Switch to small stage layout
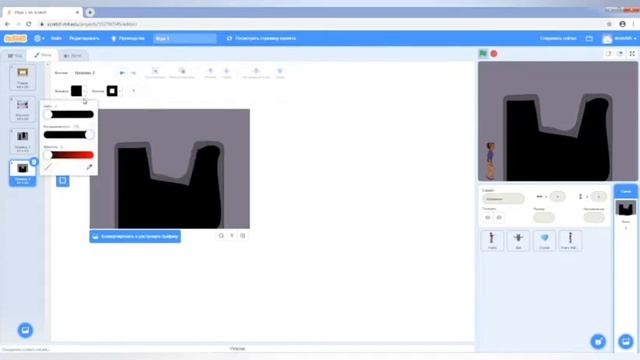Screen dimensions: 640x360 [609, 53]
